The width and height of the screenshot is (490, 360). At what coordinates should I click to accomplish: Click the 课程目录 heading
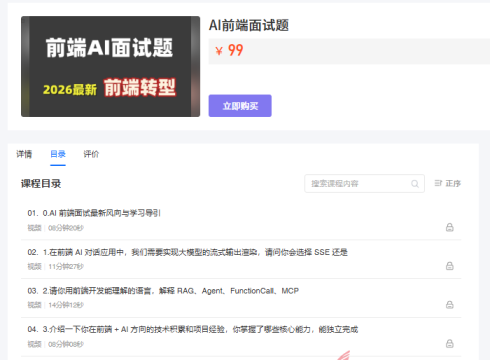coord(41,183)
